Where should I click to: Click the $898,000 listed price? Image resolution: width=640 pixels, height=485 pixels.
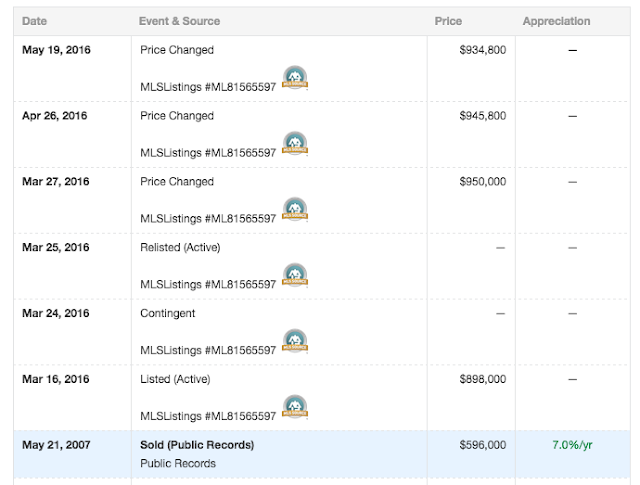point(482,380)
